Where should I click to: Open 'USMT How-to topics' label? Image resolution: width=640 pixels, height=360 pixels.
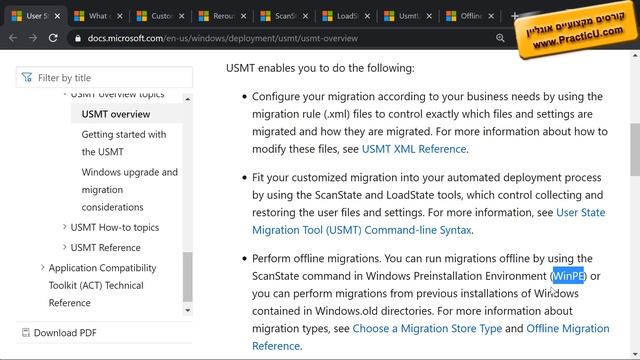tap(115, 227)
